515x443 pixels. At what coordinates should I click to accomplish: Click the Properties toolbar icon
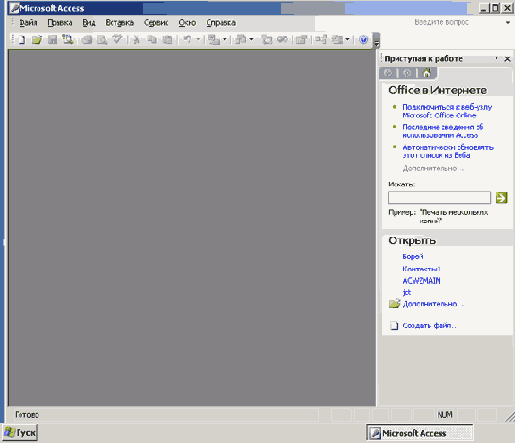[302, 40]
